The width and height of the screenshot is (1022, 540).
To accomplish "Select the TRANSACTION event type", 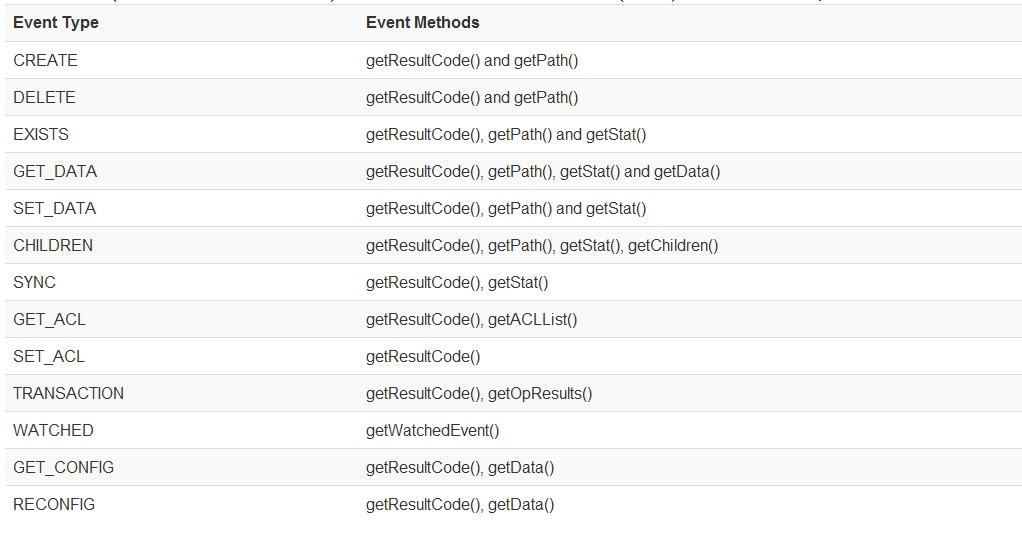I will tap(68, 394).
